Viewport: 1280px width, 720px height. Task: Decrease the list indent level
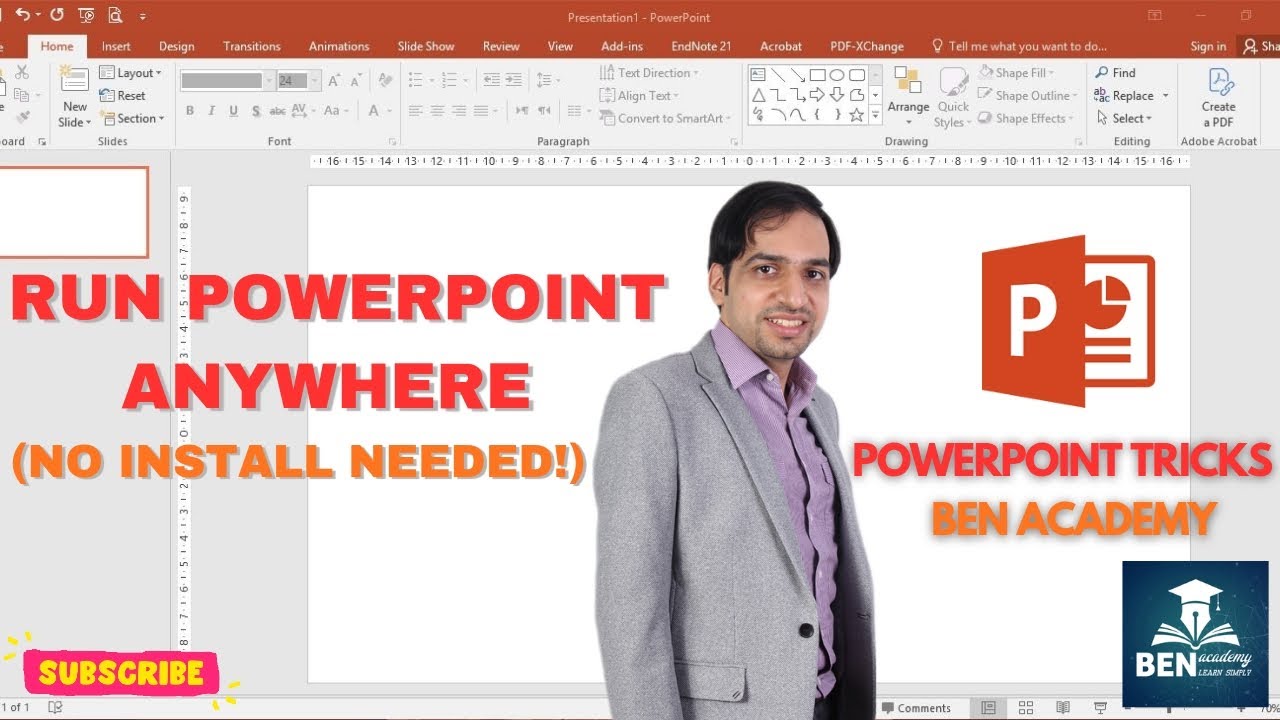(x=491, y=80)
